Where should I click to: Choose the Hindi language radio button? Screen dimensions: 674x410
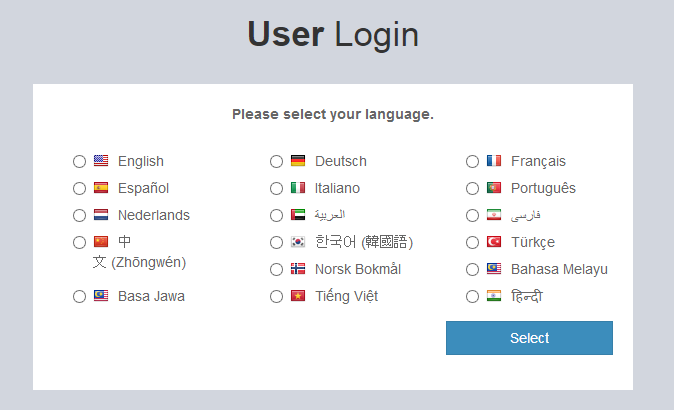[473, 296]
